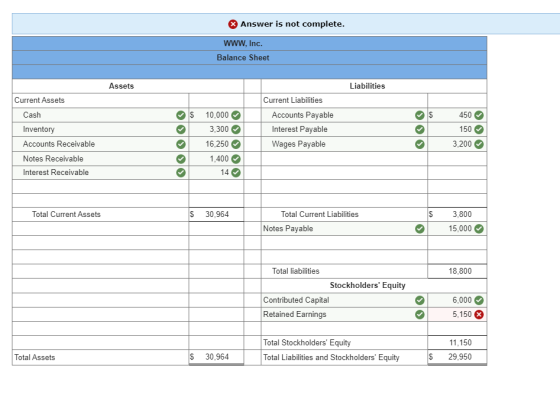560x395 pixels.
Task: Click green check beside 450 amount
Action: (479, 115)
